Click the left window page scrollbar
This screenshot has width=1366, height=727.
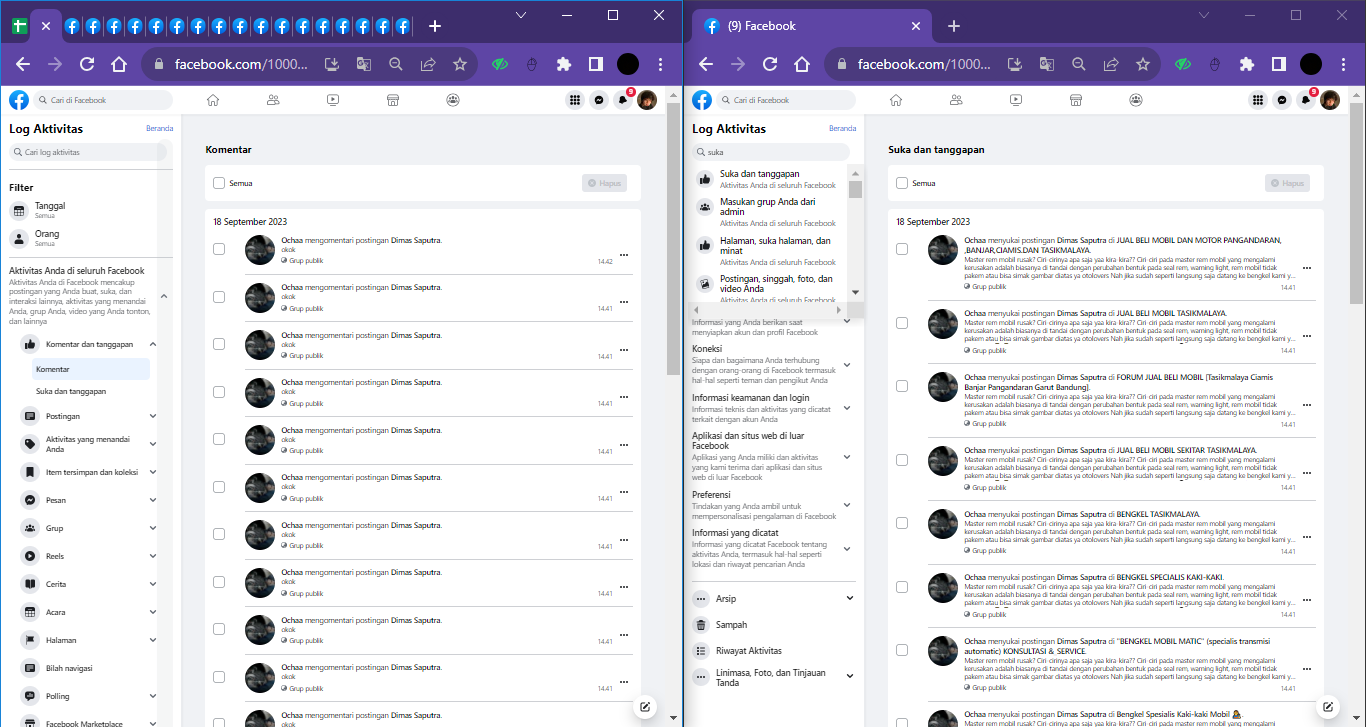point(674,238)
